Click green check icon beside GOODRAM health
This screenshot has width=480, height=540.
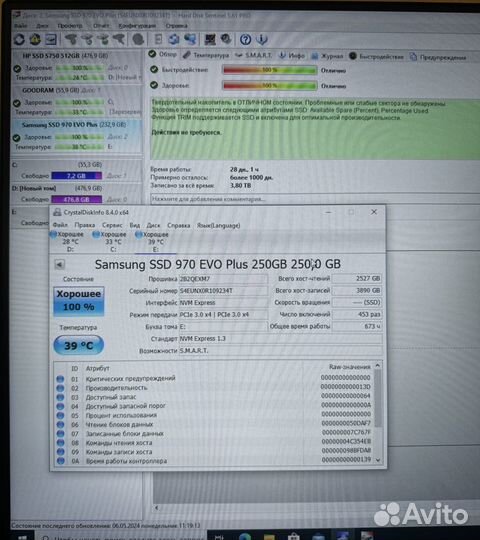tap(16, 103)
